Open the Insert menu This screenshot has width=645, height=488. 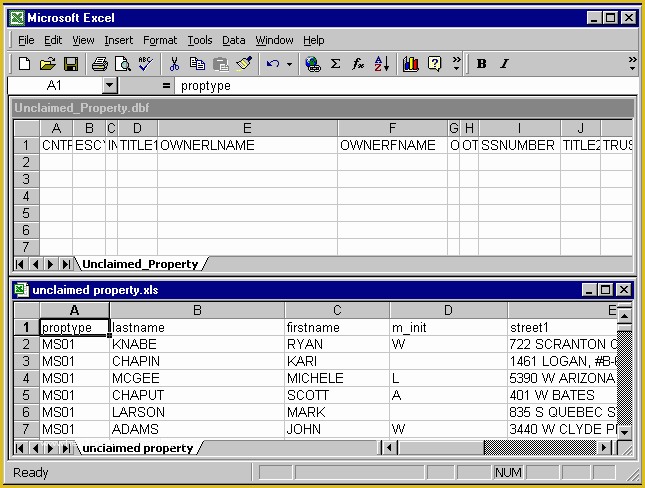[x=118, y=40]
